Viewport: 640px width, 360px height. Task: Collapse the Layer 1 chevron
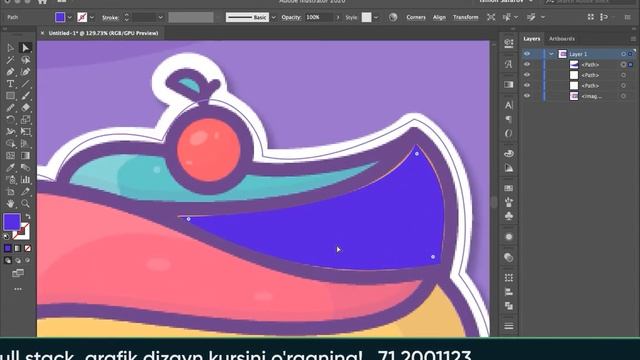point(551,54)
